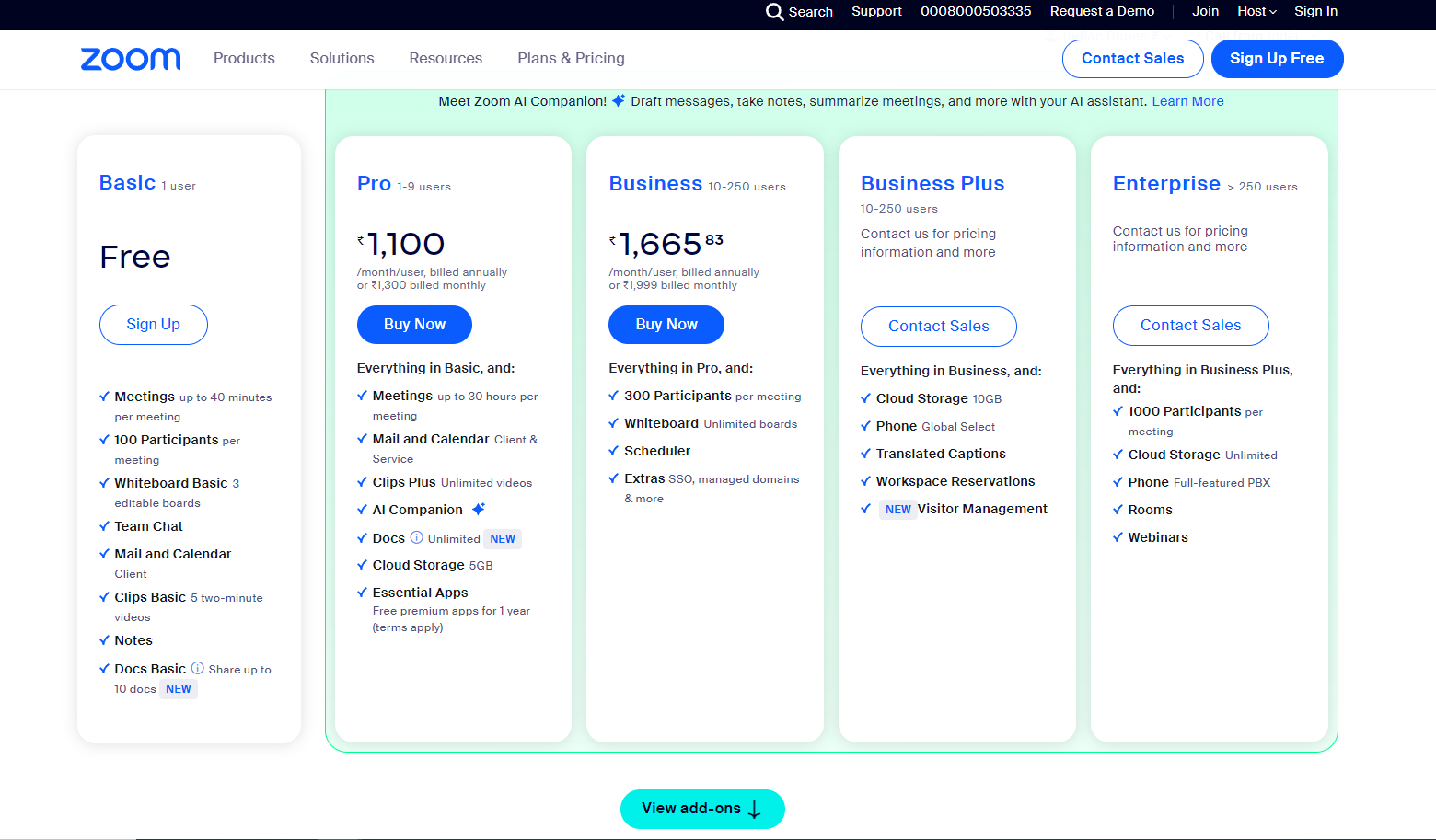Click 'Clips Plus' feature text
Image resolution: width=1436 pixels, height=840 pixels.
coord(404,482)
